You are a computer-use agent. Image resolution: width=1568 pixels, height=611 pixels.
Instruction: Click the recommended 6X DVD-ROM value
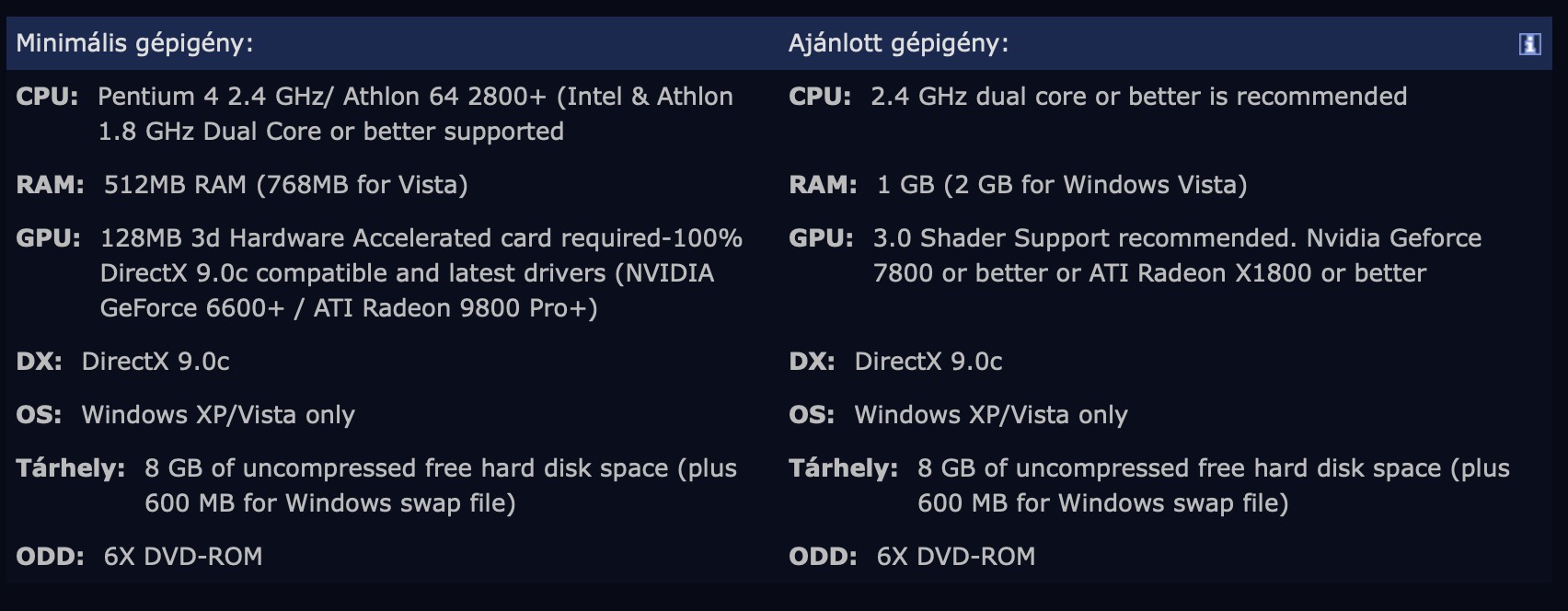pyautogui.click(x=956, y=557)
